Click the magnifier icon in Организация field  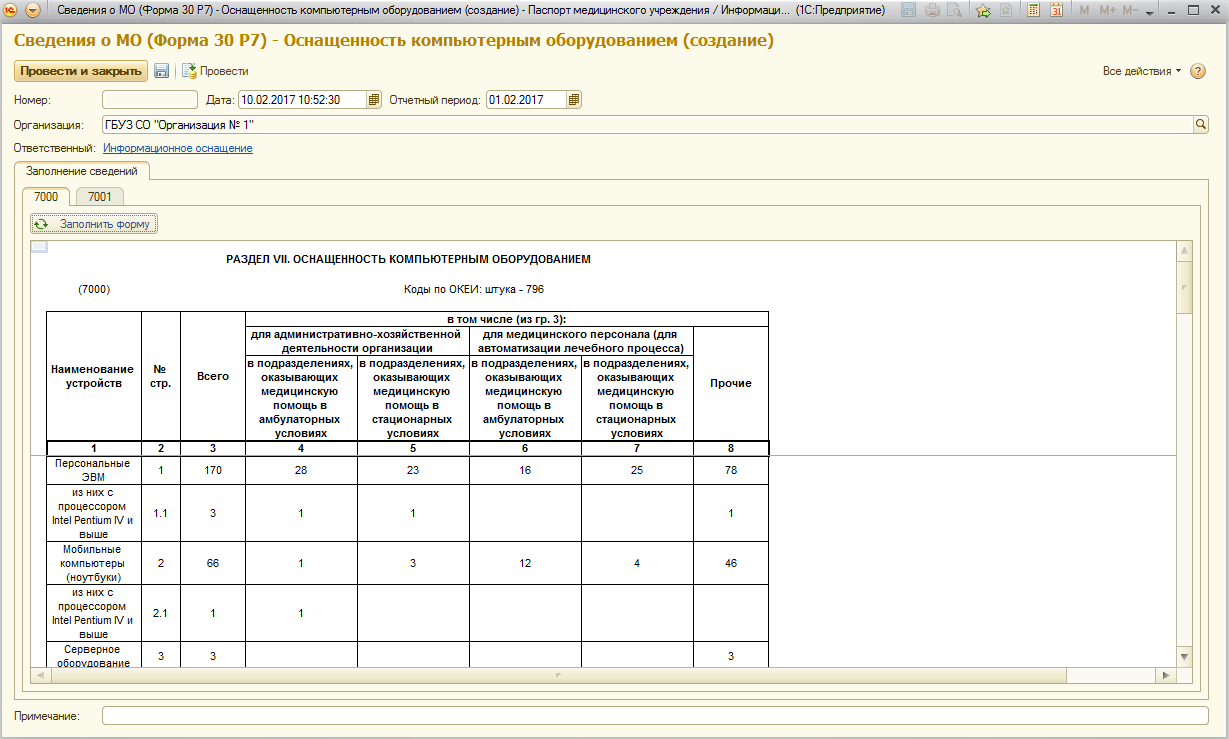[1201, 125]
